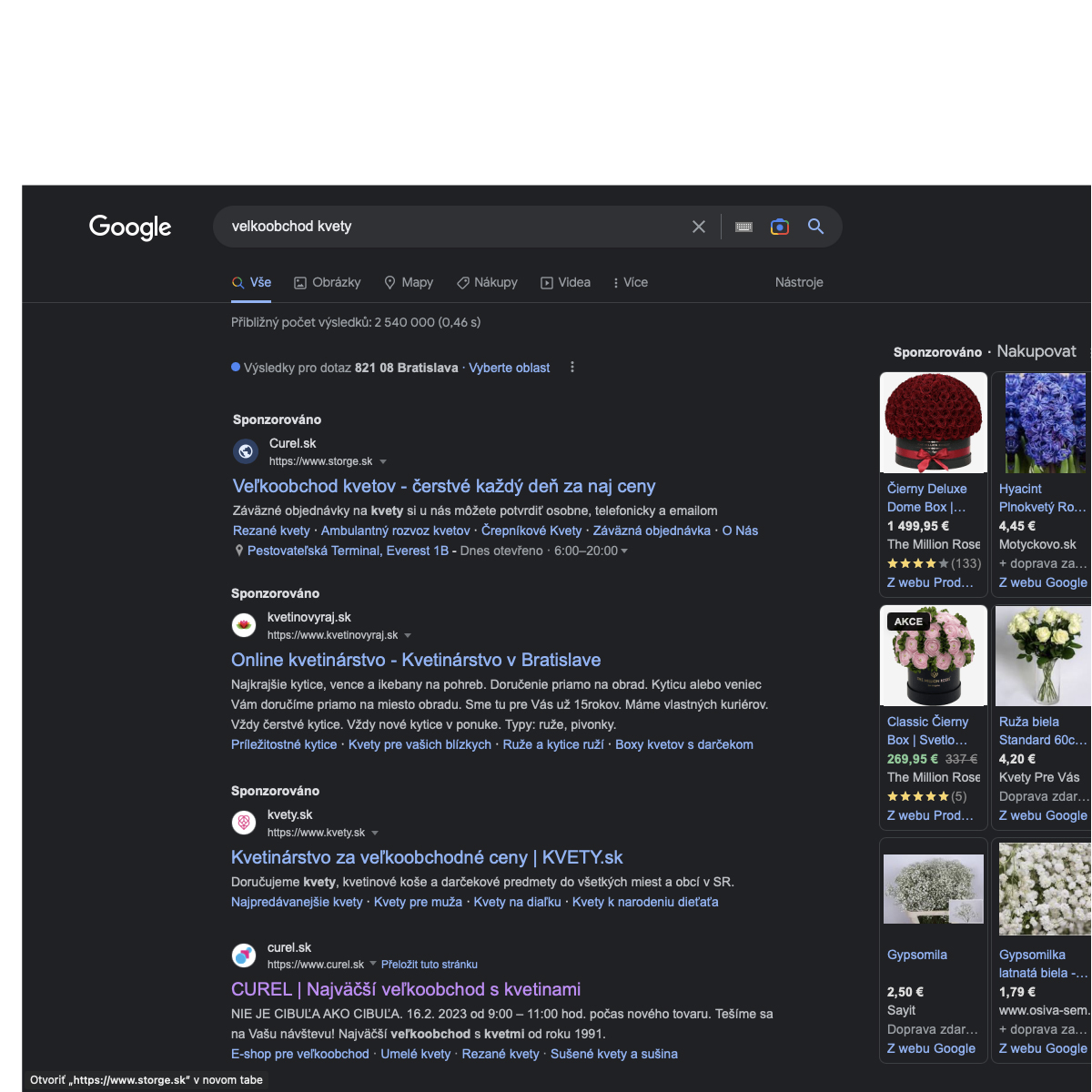Click Pestovateľská Terminal, Everest 1B address

(348, 551)
